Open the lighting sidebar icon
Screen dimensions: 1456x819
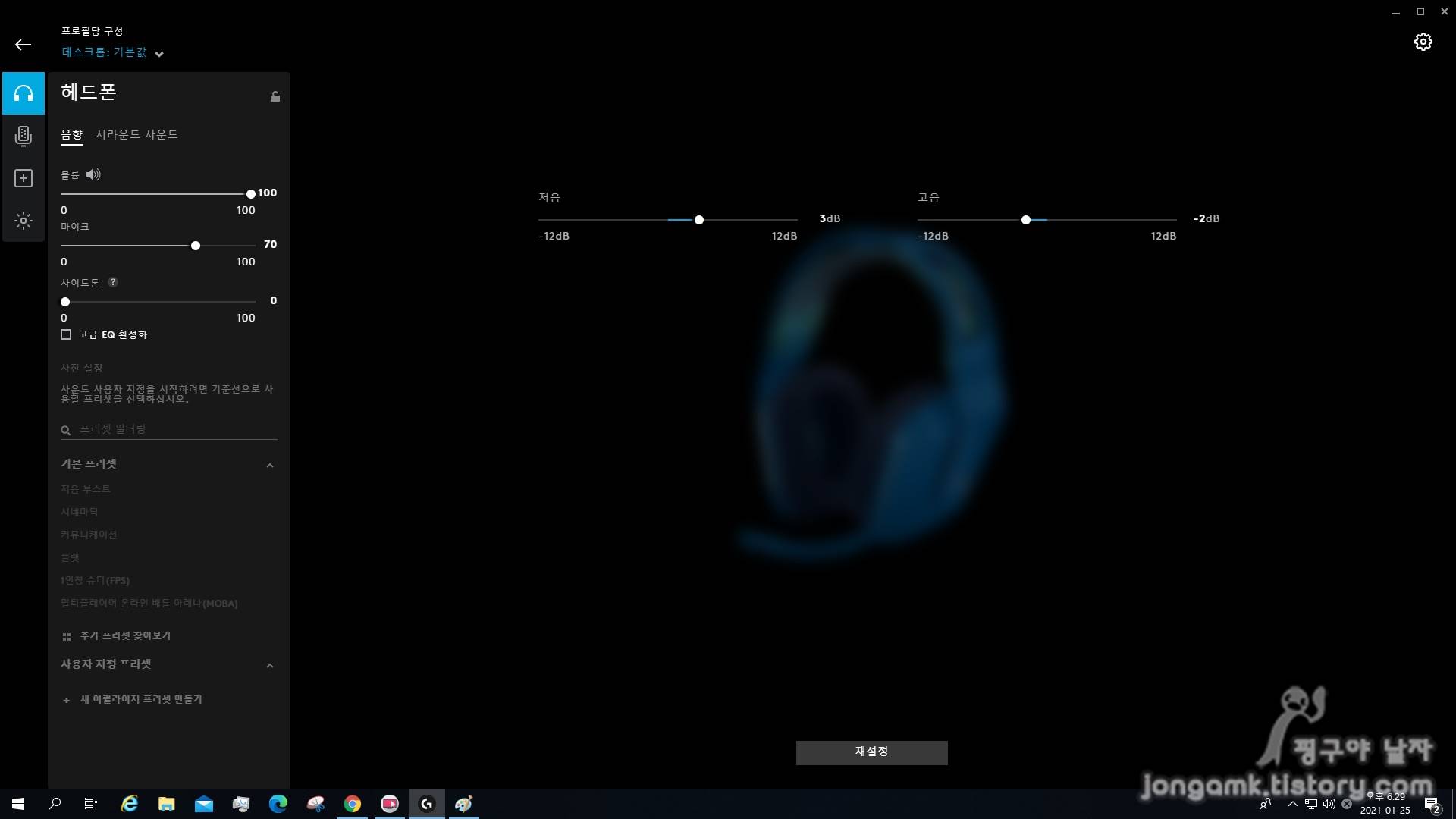[24, 221]
